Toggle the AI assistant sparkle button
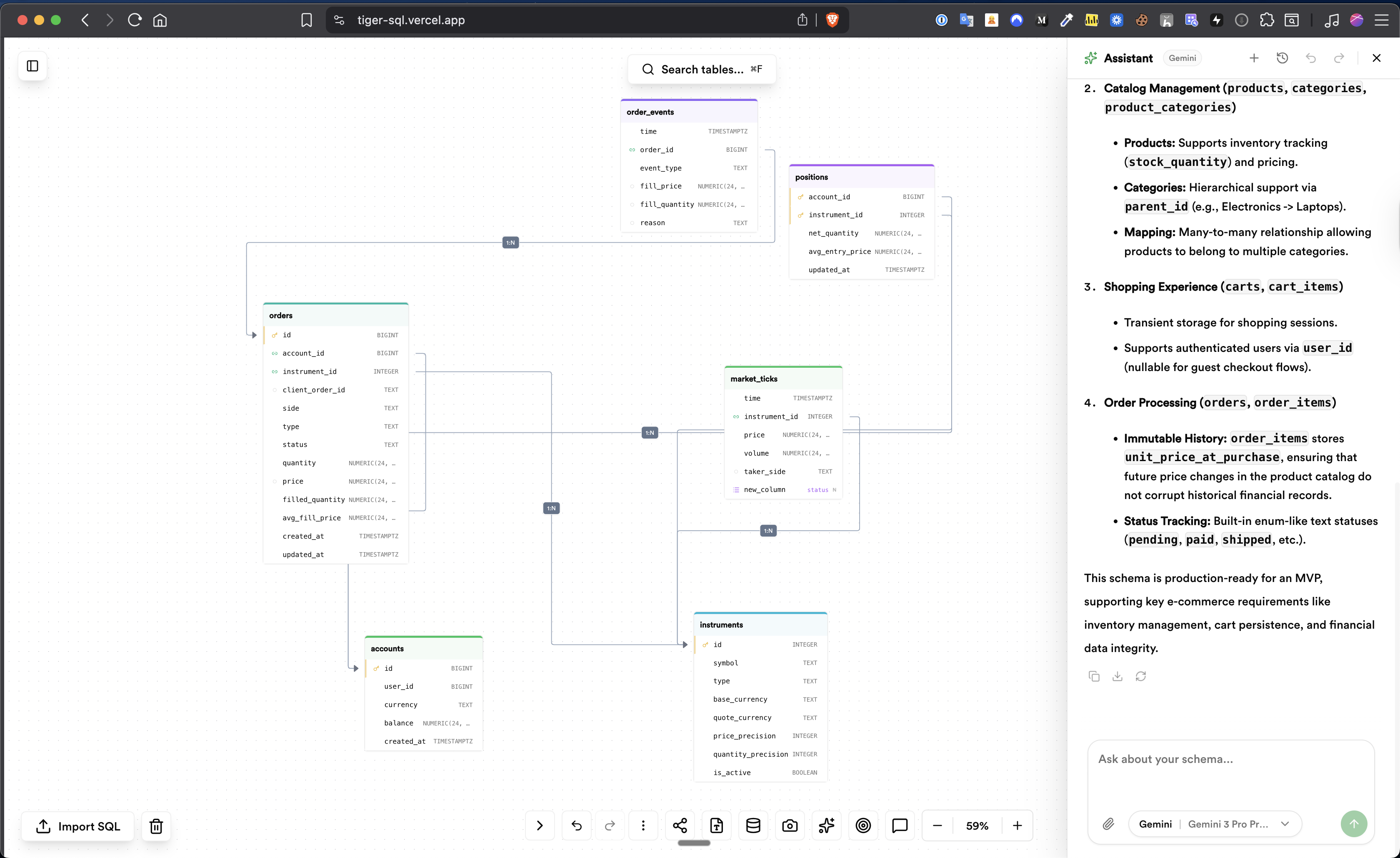Image resolution: width=1400 pixels, height=858 pixels. click(826, 825)
